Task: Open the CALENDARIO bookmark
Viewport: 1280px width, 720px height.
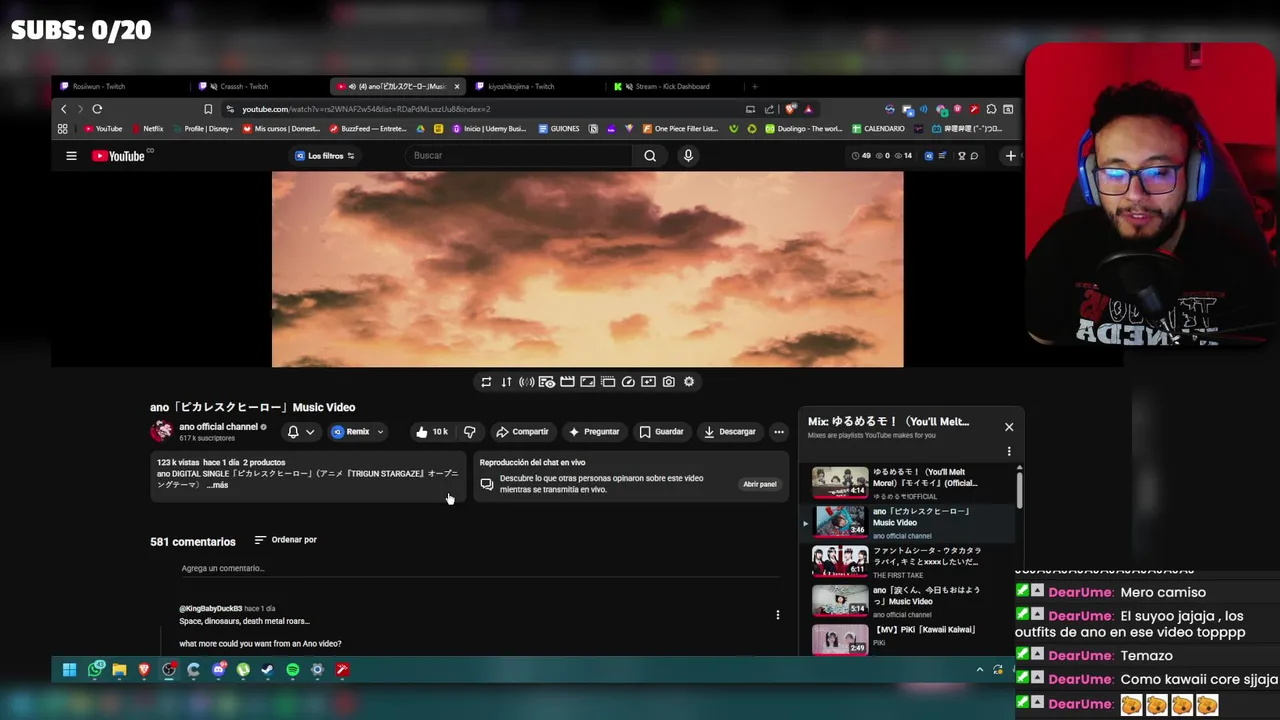Action: point(878,129)
